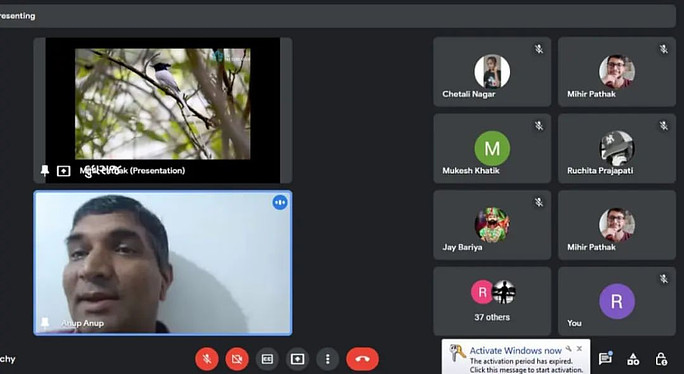Click the present now screen button
This screenshot has width=684, height=374.
298,359
